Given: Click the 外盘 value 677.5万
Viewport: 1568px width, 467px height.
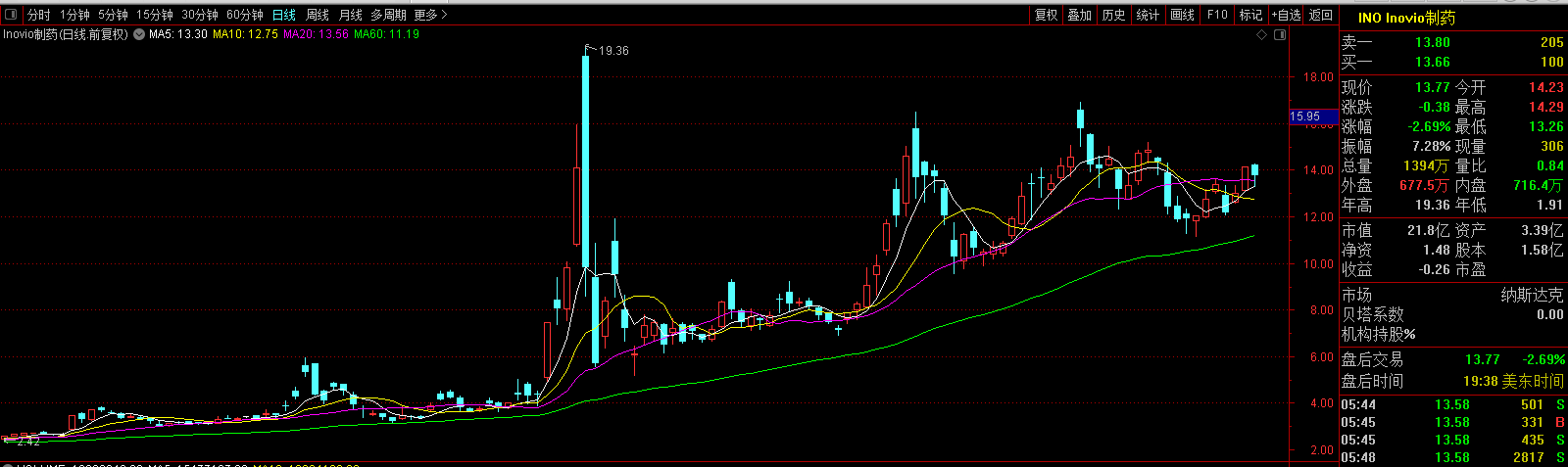Looking at the screenshot, I should [x=1424, y=185].
